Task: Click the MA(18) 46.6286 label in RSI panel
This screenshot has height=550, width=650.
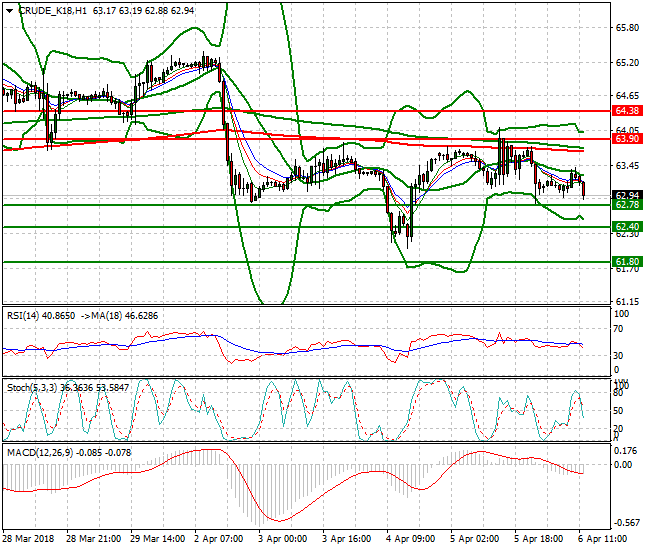Action: pyautogui.click(x=125, y=316)
